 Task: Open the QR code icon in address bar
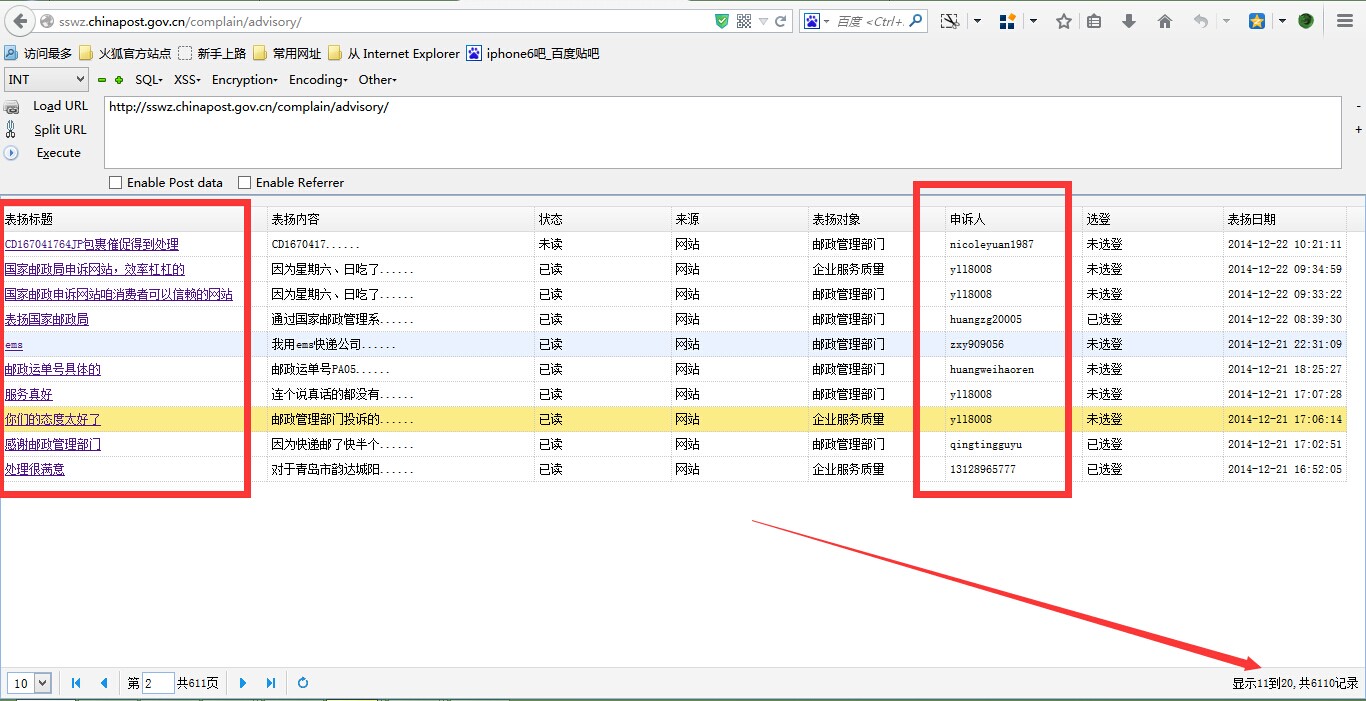(744, 21)
